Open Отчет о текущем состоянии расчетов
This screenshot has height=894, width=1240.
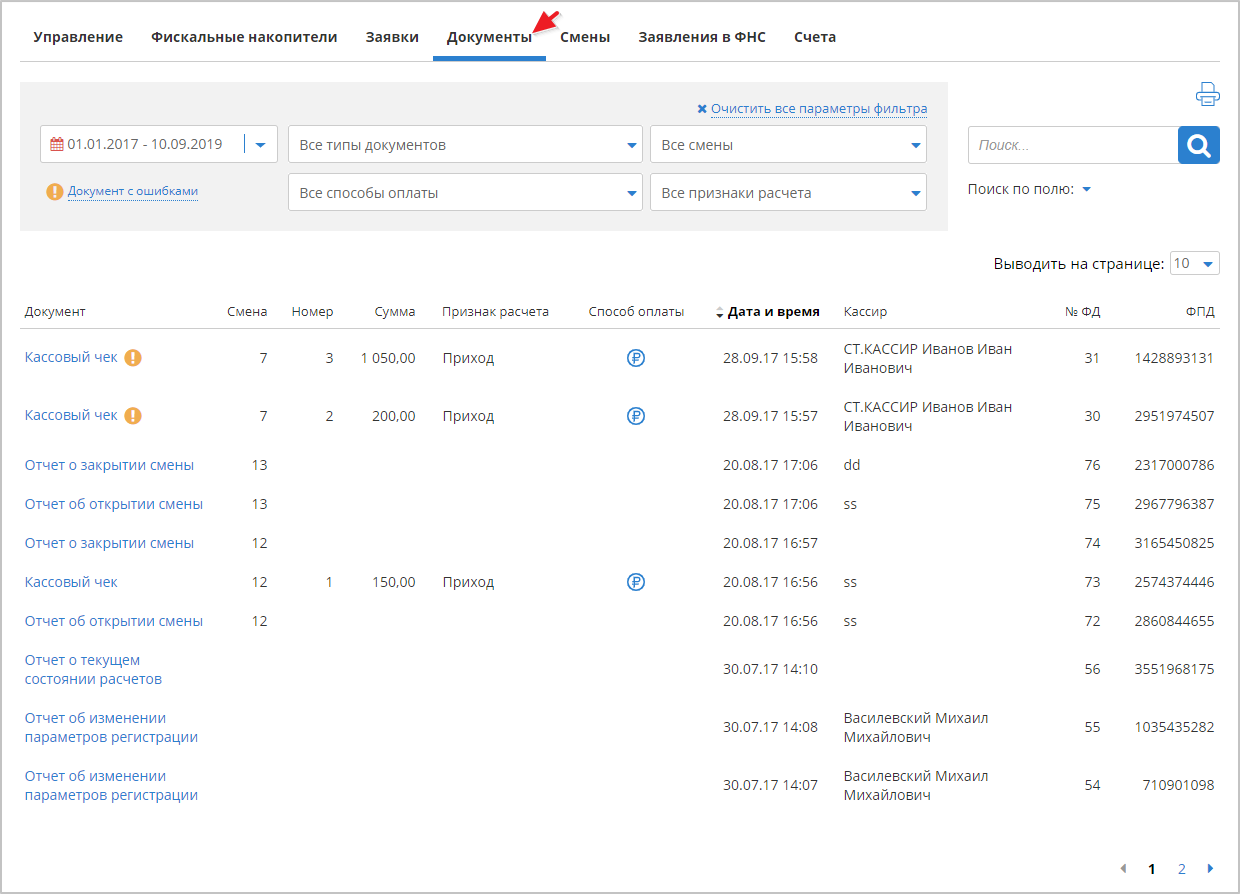tap(93, 670)
